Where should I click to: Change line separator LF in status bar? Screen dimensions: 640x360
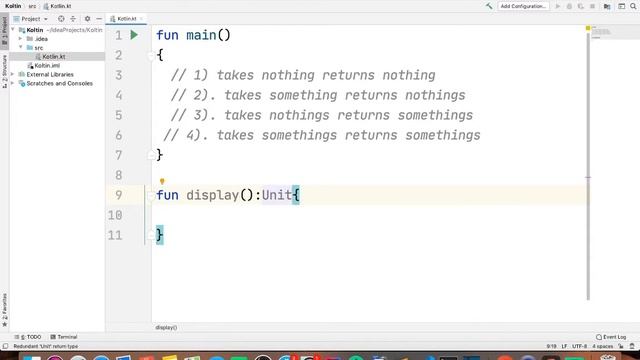pyautogui.click(x=564, y=347)
